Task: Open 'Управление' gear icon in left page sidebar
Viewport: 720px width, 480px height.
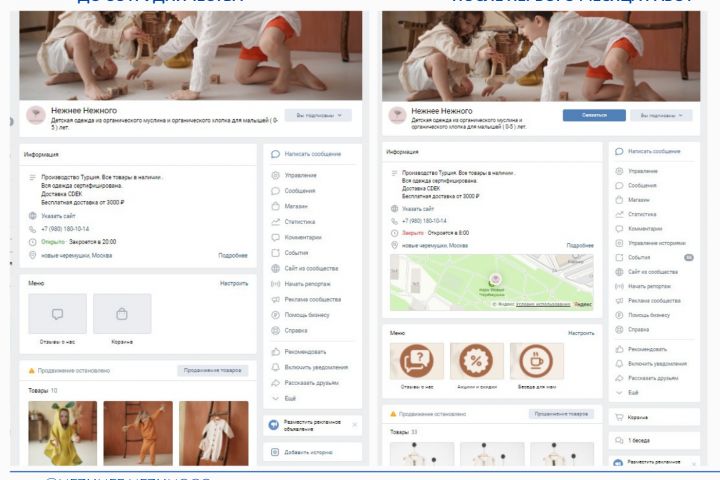Action: 276,175
